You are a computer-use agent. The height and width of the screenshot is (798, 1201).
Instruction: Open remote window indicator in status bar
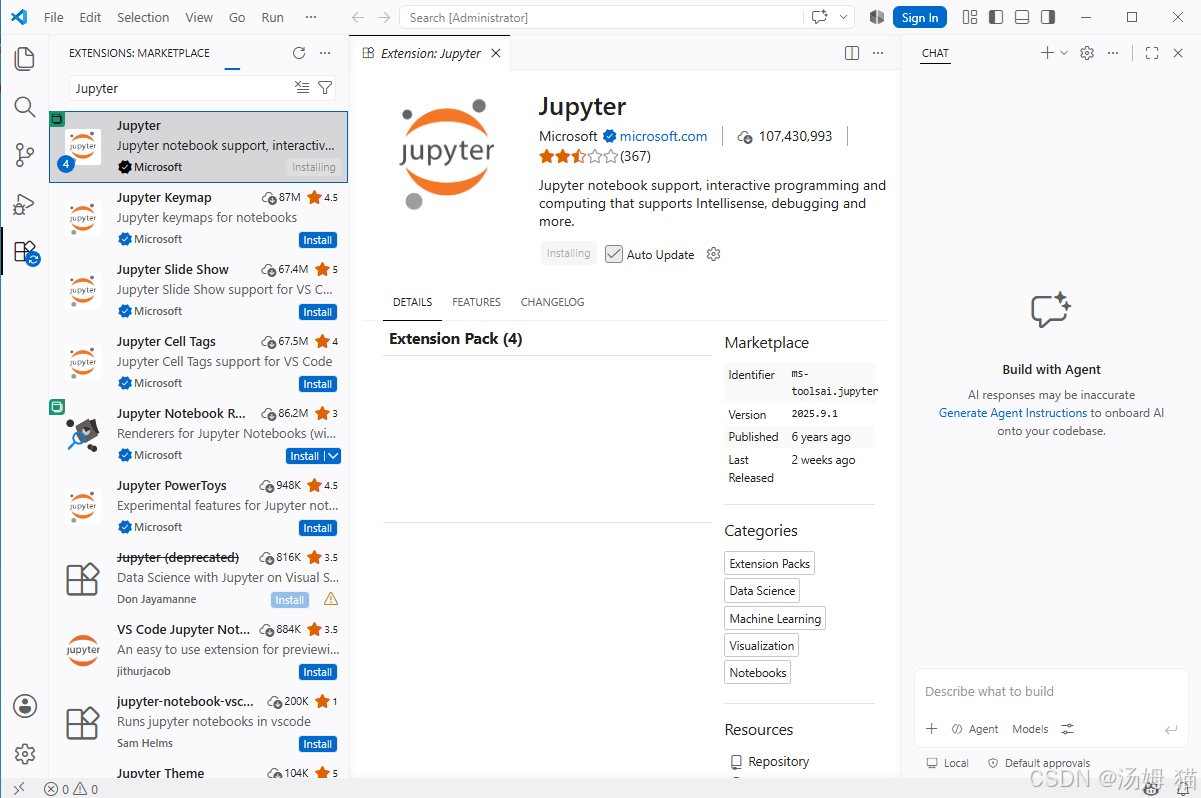[19, 789]
